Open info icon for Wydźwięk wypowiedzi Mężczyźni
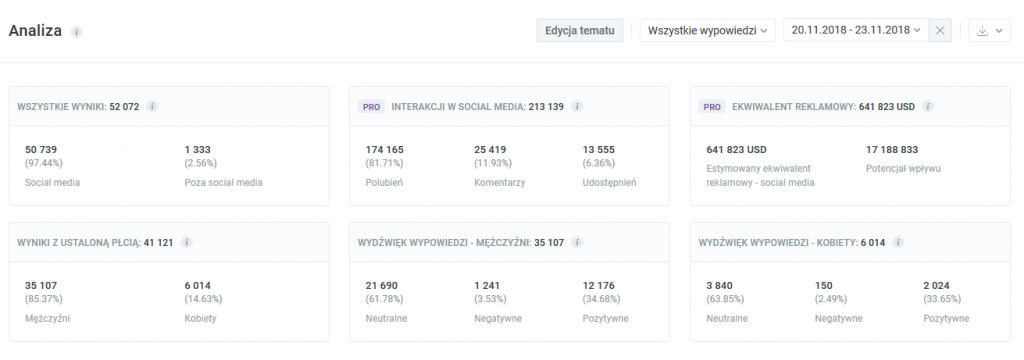This screenshot has width=1024, height=360. 577,242
